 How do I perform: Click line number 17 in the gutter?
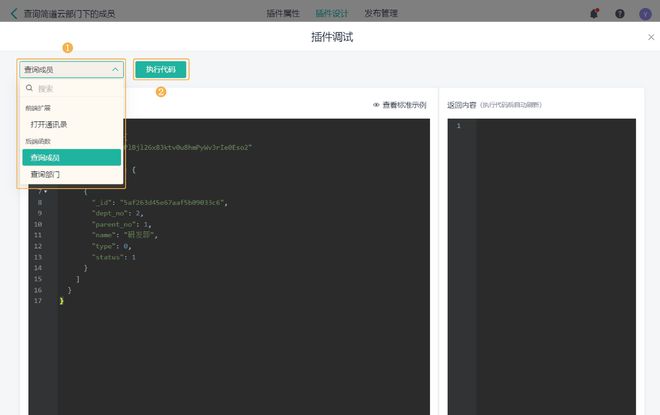tap(38, 301)
